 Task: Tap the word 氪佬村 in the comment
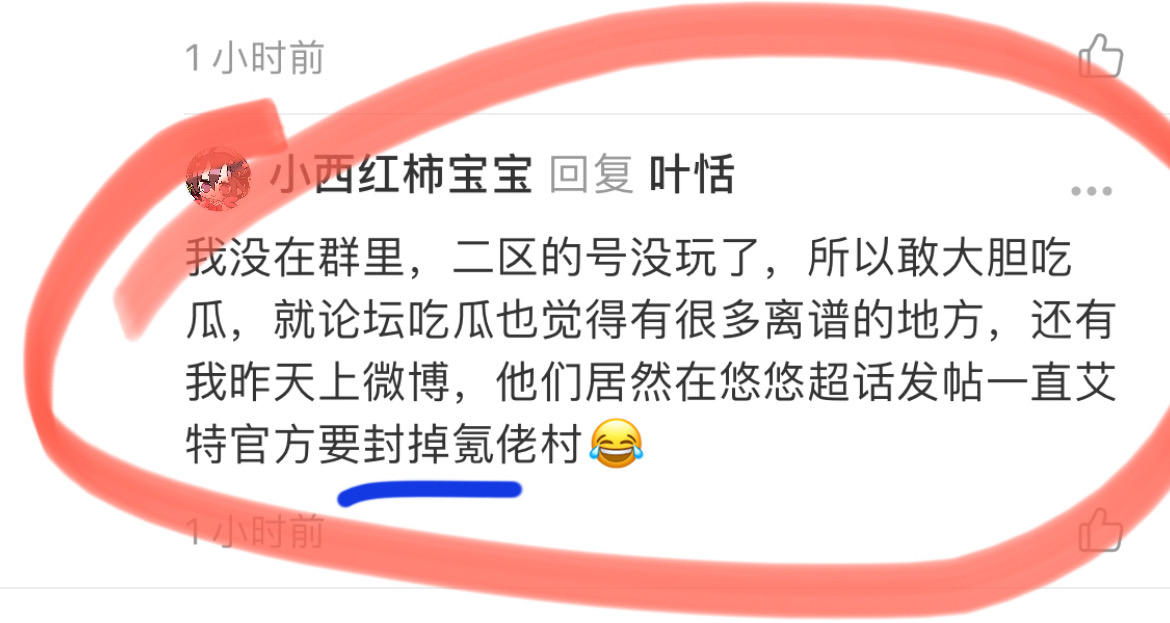[x=517, y=445]
